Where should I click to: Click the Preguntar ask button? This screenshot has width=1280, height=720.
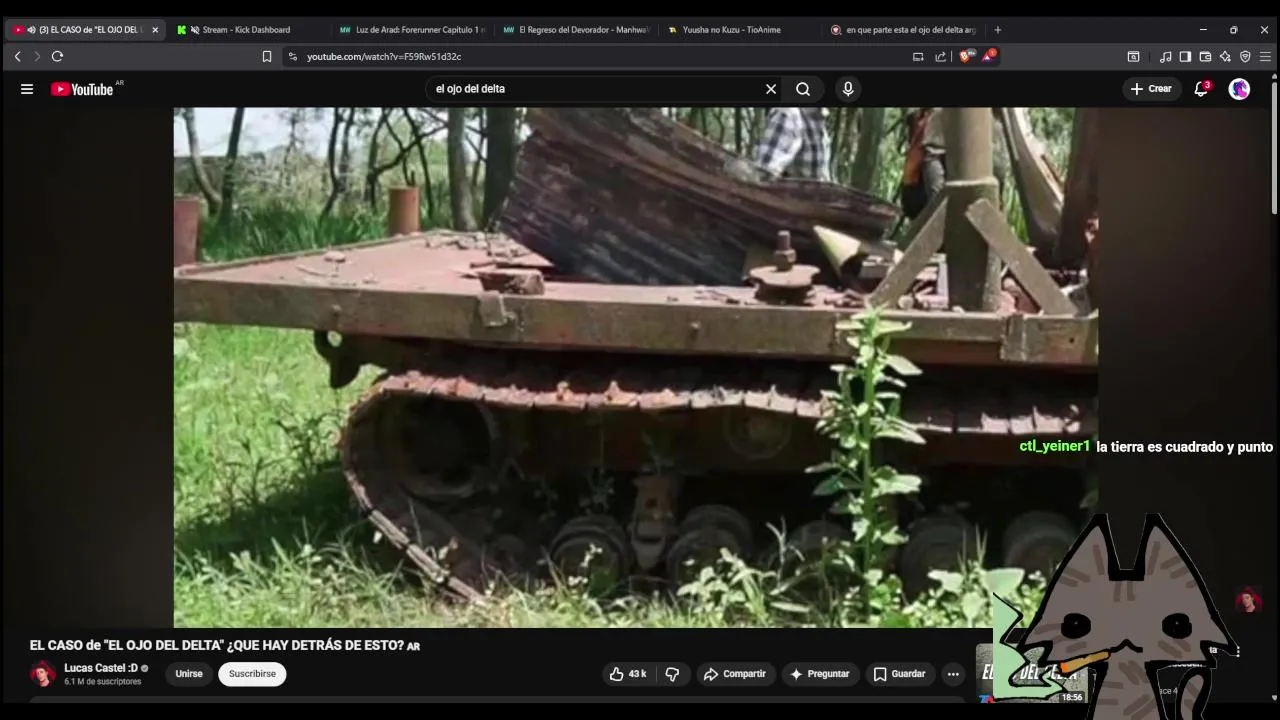(819, 674)
